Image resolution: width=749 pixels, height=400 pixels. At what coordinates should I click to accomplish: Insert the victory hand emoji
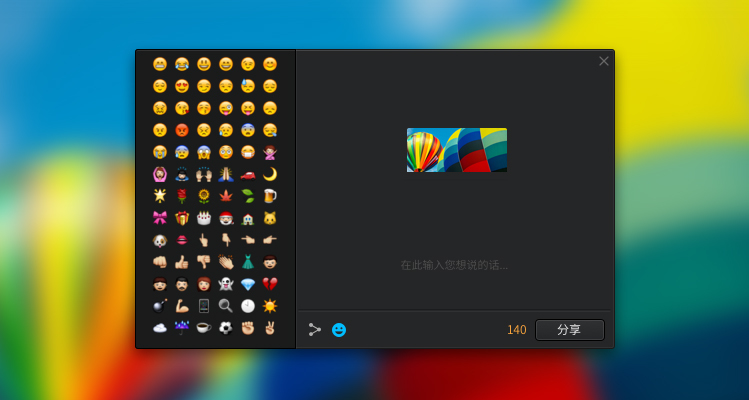click(270, 328)
